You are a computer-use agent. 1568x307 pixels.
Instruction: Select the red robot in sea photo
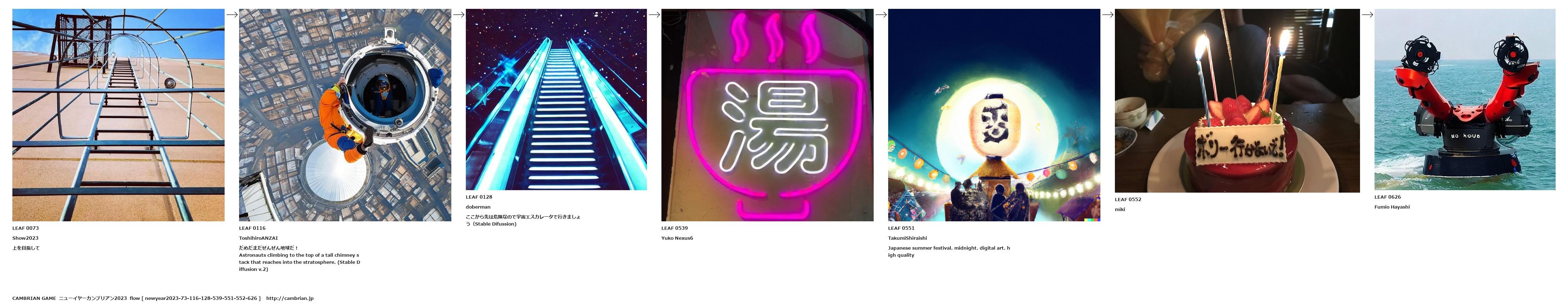point(1465,99)
